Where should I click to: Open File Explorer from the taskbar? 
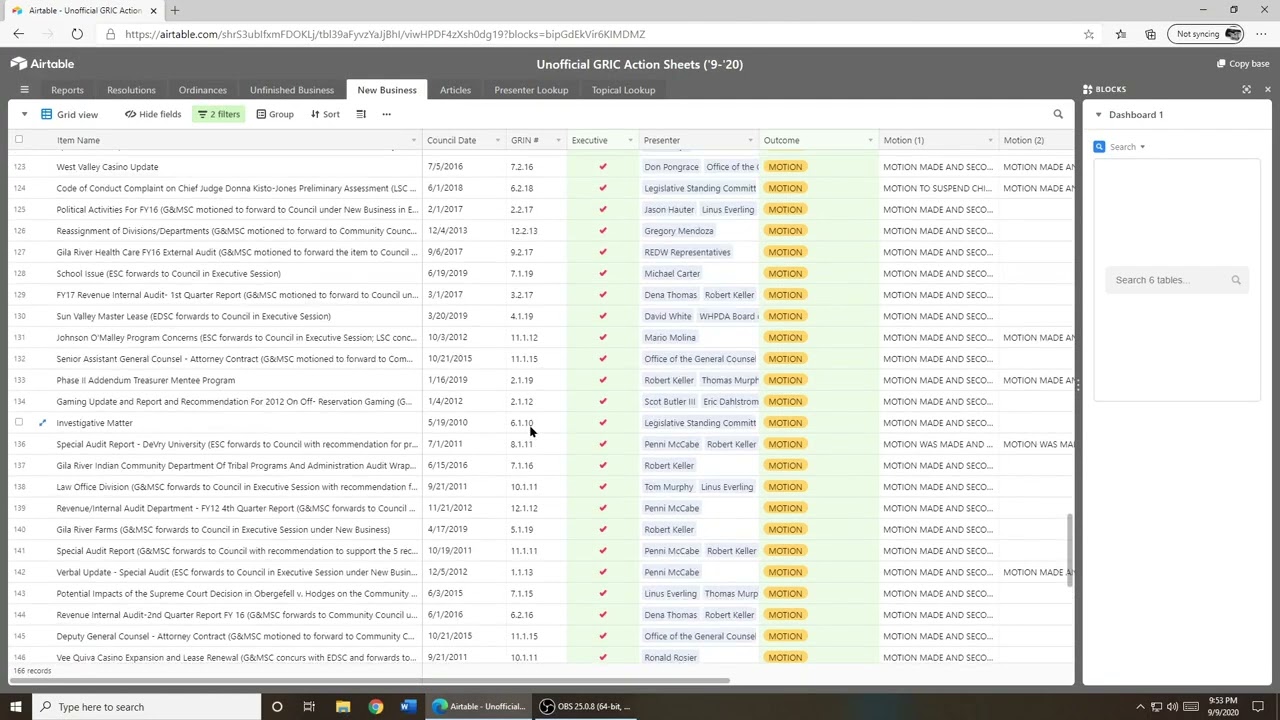[343, 707]
